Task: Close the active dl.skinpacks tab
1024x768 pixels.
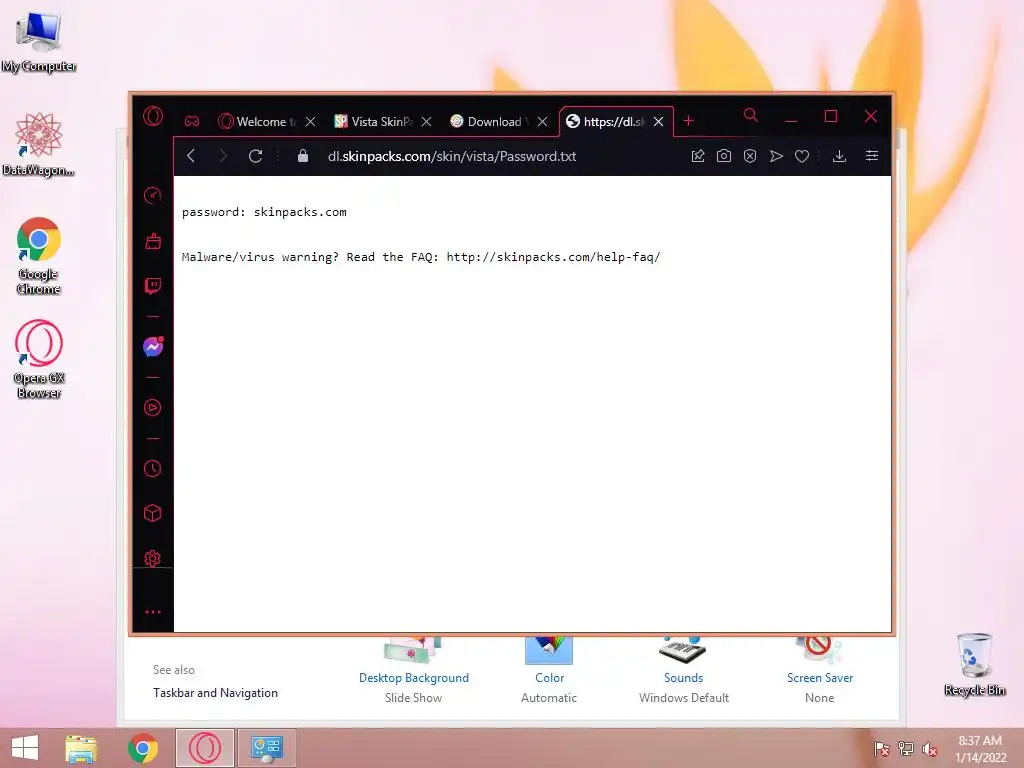Action: tap(658, 121)
